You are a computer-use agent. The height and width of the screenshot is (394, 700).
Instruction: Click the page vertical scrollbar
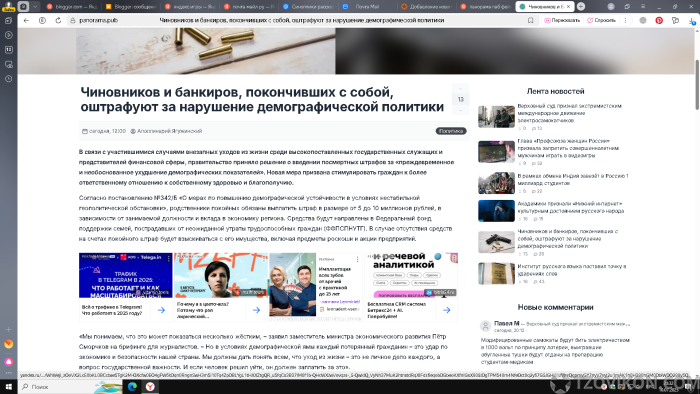click(697, 85)
